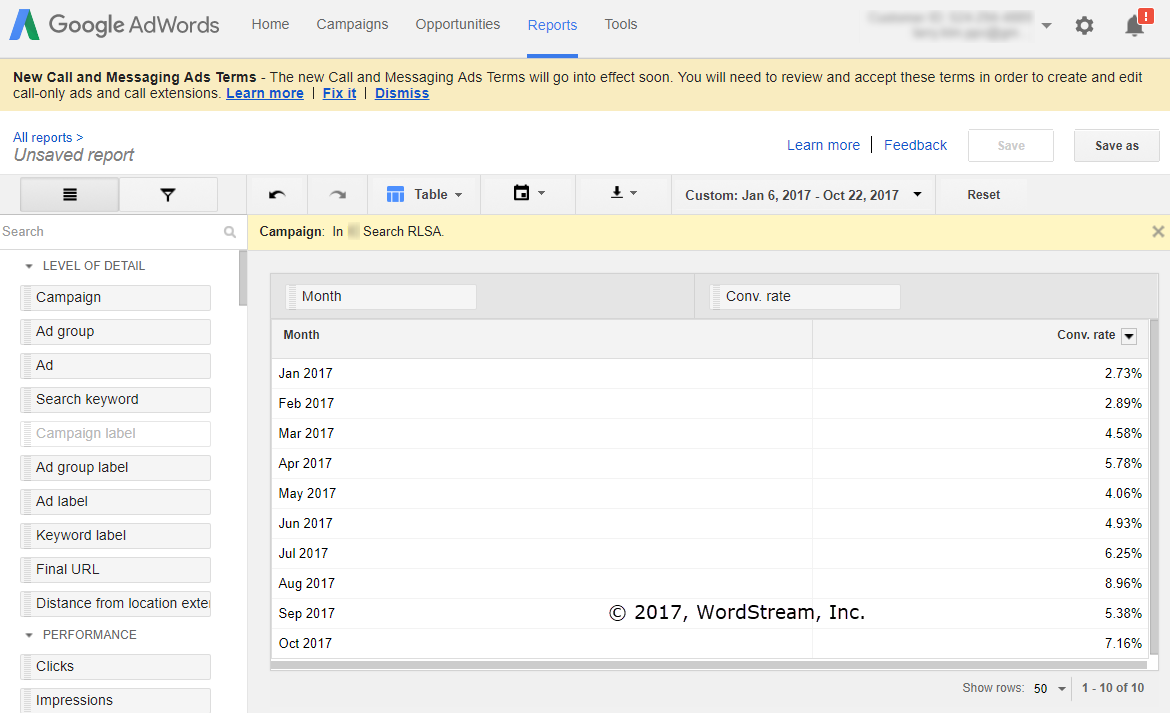Open the Table chart type selector
This screenshot has height=713, width=1170.
pyautogui.click(x=424, y=194)
